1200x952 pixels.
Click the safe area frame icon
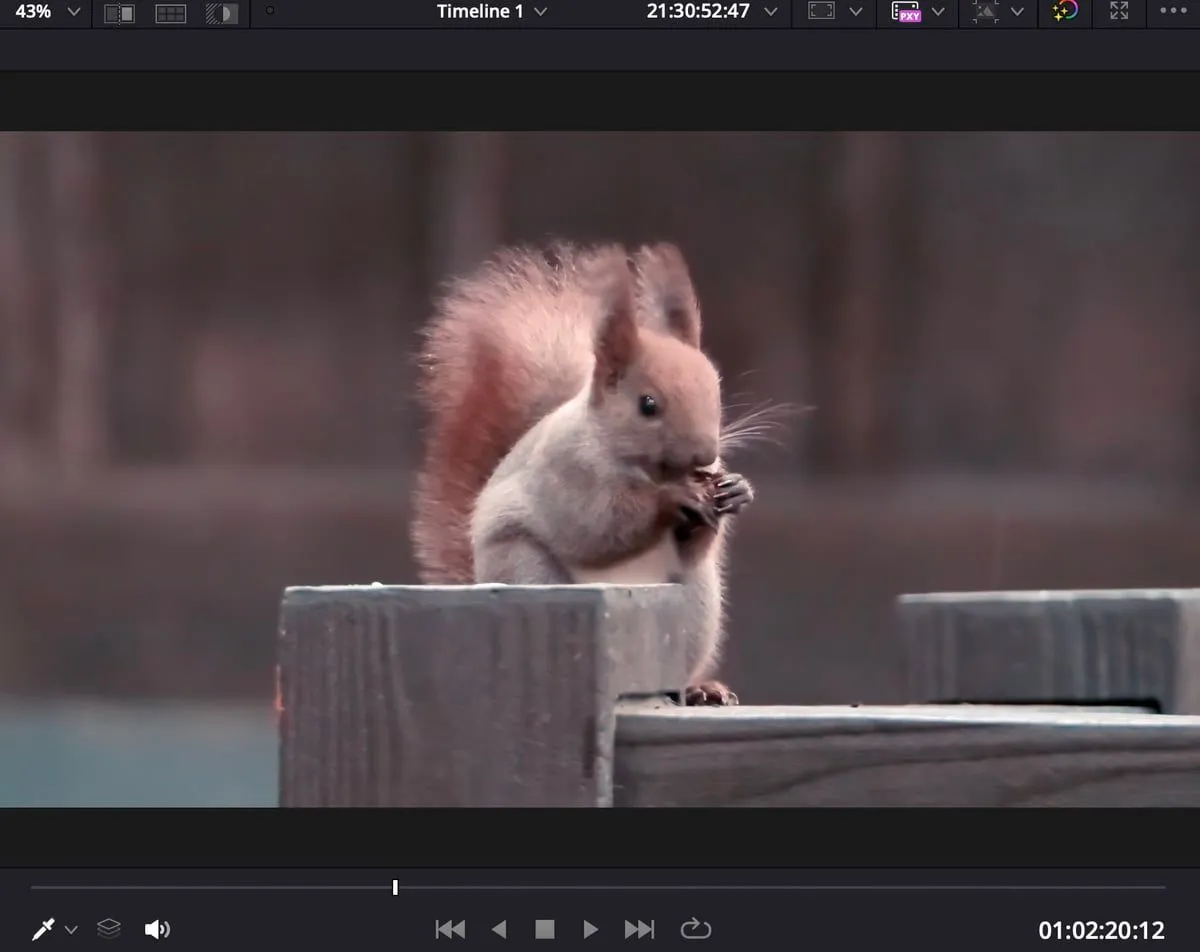[x=821, y=12]
